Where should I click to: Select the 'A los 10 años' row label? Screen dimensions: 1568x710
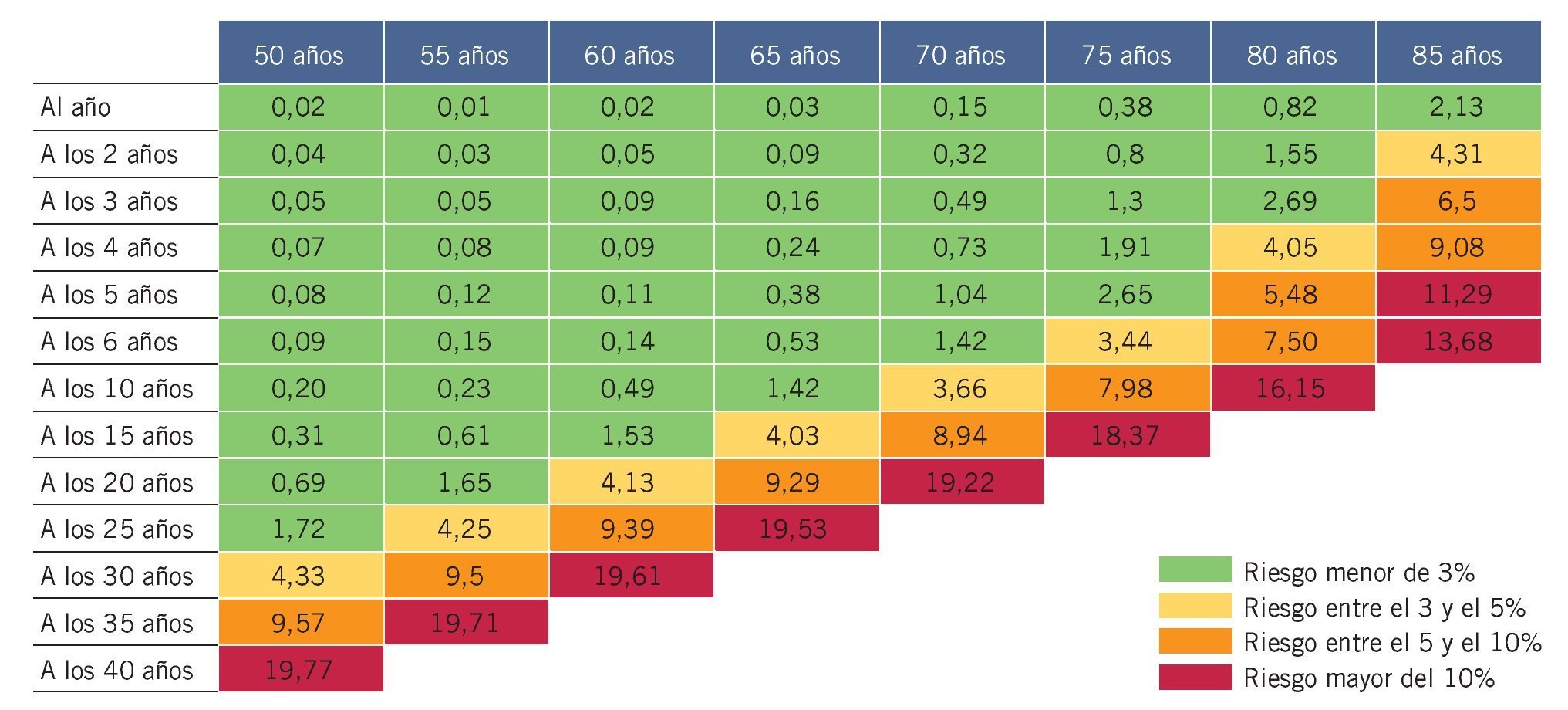click(x=116, y=388)
